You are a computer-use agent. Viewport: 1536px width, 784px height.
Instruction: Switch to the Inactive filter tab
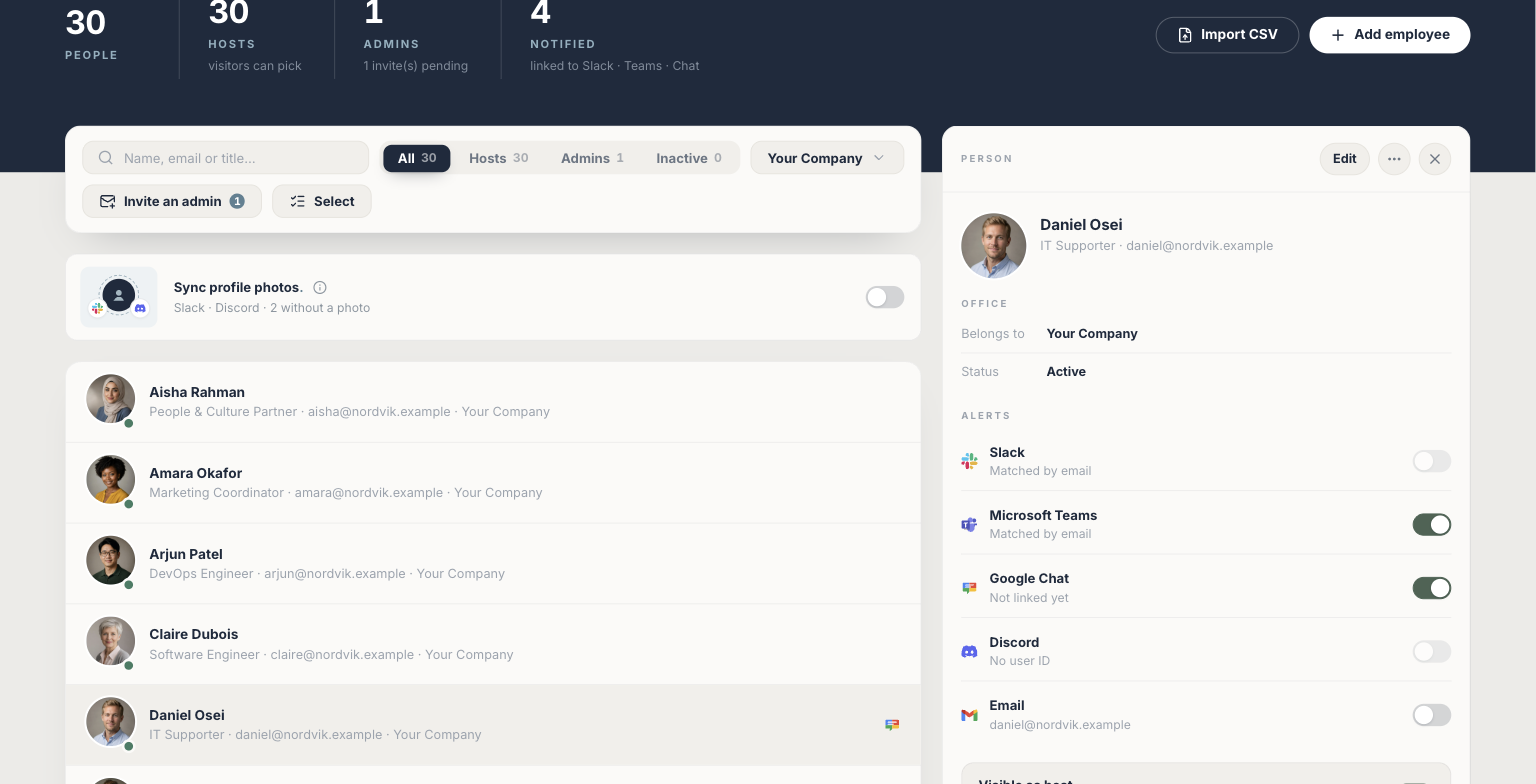coord(689,158)
